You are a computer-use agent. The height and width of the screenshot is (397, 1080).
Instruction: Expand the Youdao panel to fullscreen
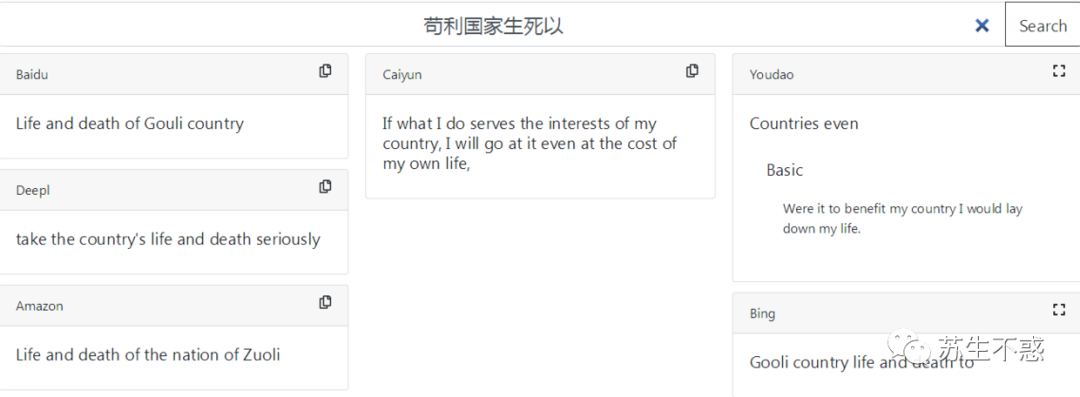[x=1059, y=70]
